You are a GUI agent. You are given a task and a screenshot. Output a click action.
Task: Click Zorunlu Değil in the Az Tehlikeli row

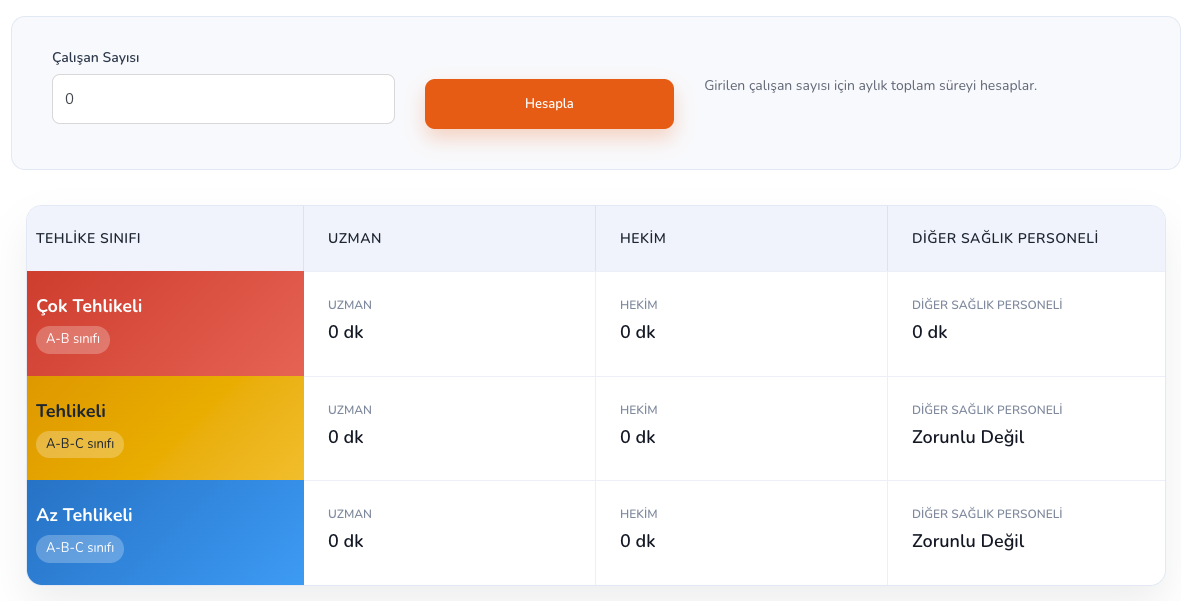click(968, 541)
